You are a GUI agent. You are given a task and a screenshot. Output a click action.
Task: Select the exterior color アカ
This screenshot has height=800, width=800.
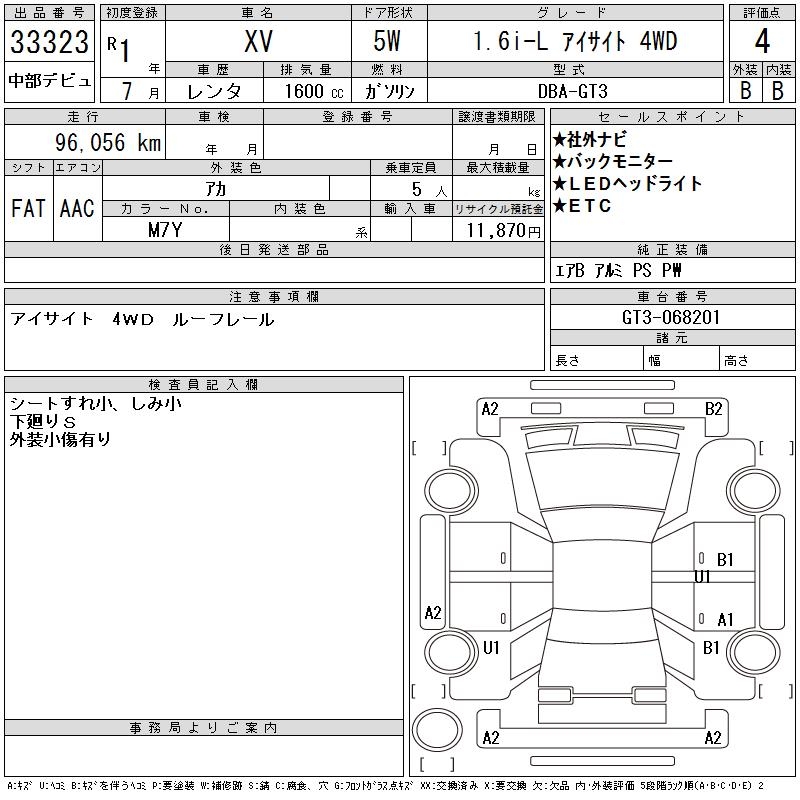216,189
